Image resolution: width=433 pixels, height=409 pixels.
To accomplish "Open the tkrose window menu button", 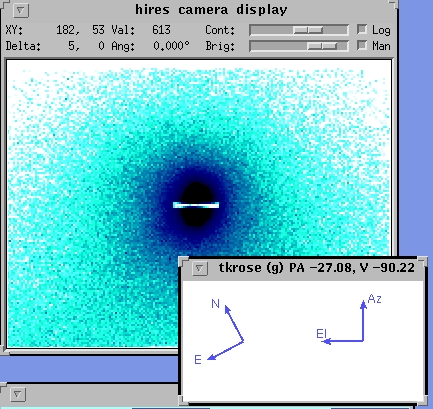I will click(200, 268).
